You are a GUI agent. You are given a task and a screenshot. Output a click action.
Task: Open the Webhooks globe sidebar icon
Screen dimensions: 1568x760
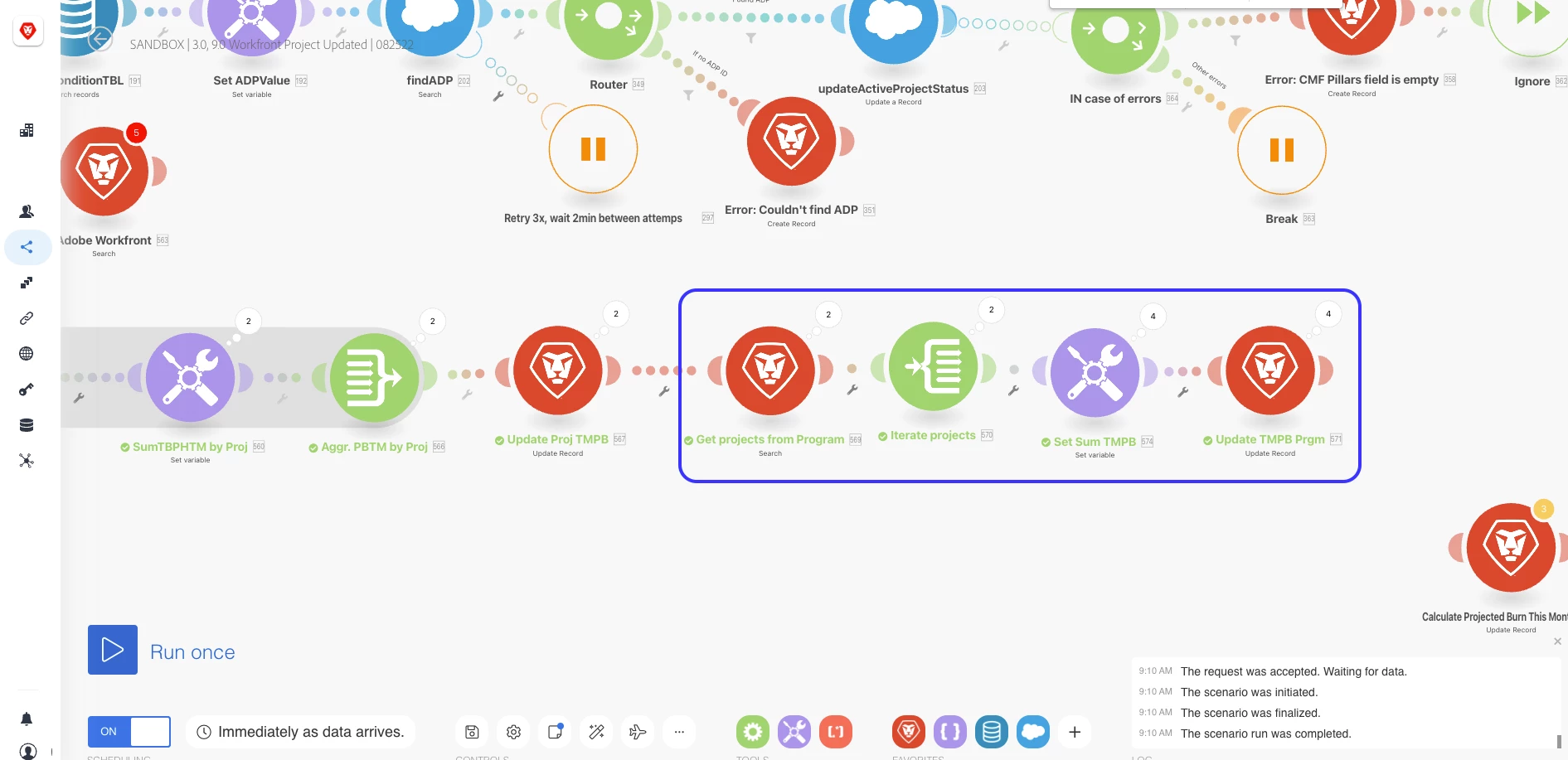27,354
